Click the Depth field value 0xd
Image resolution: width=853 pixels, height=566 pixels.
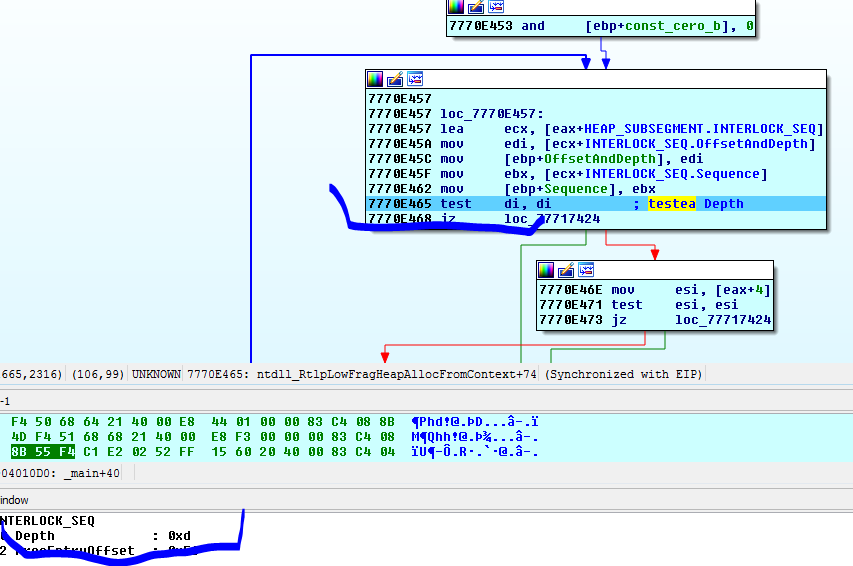pos(179,536)
